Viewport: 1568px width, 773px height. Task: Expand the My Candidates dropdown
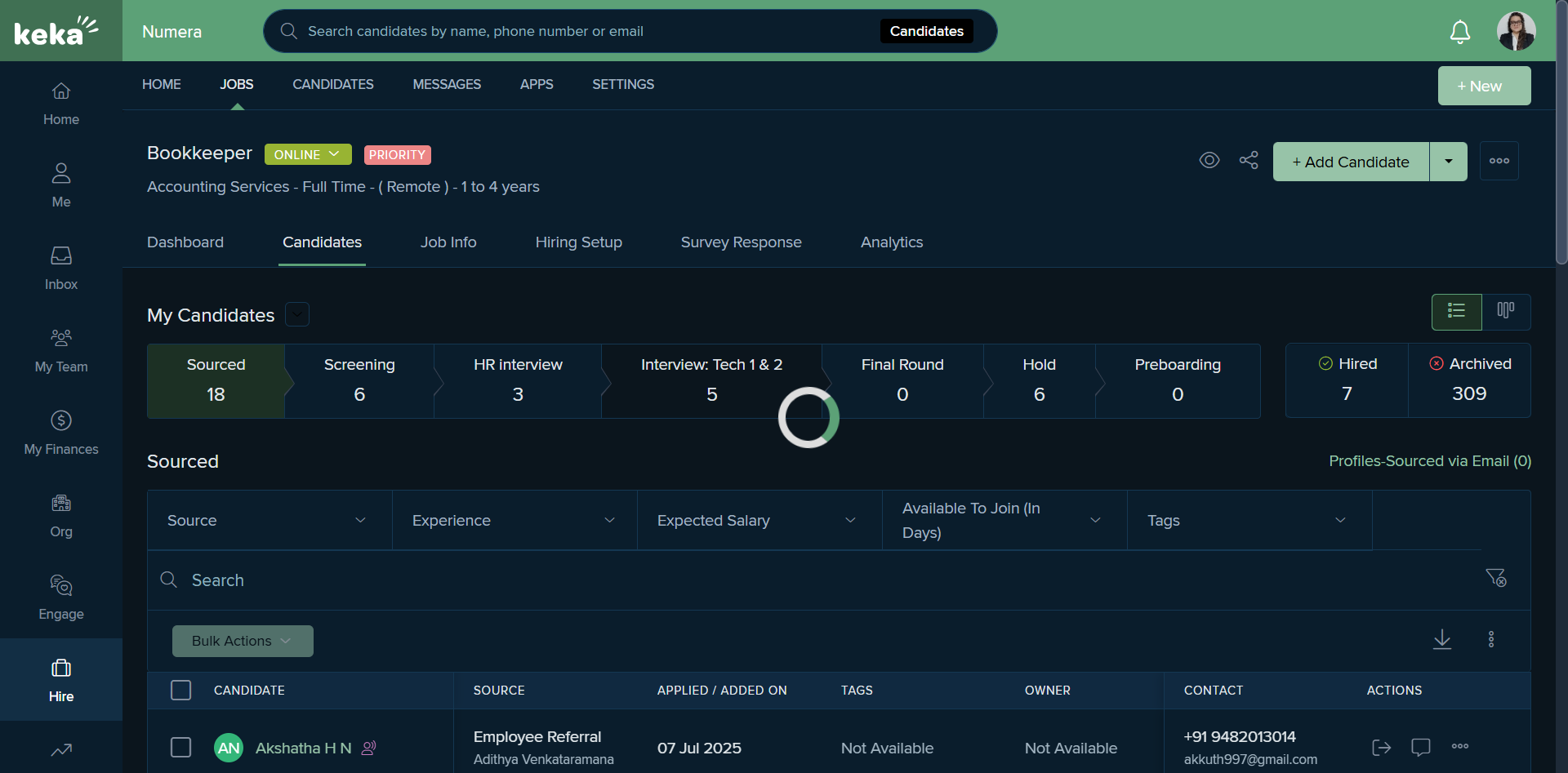tap(297, 314)
